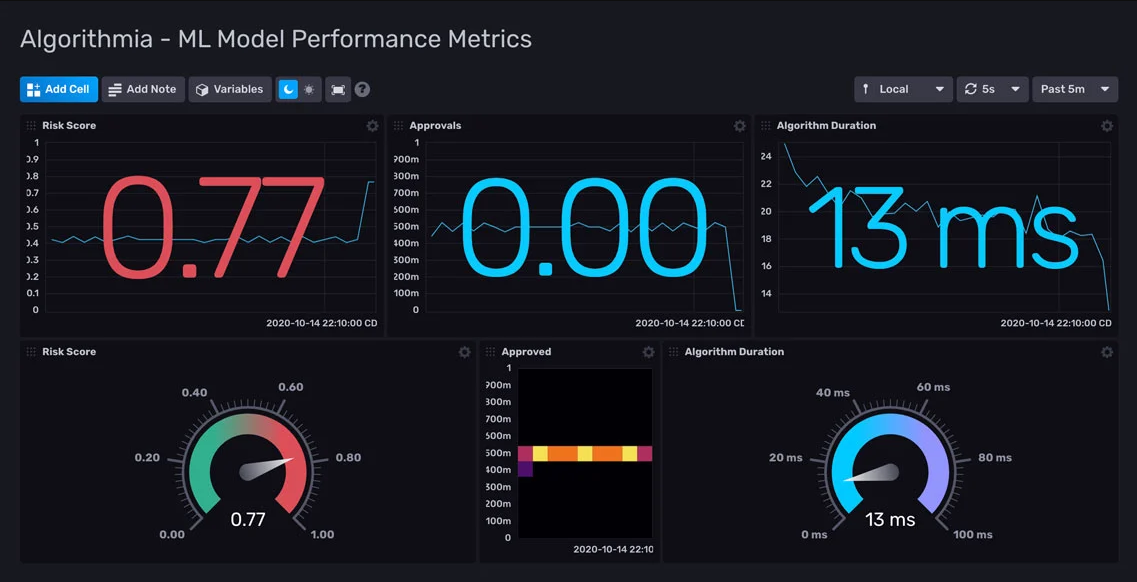Click the white 13 ms reading under the gauge
The width and height of the screenshot is (1137, 582).
coord(890,519)
